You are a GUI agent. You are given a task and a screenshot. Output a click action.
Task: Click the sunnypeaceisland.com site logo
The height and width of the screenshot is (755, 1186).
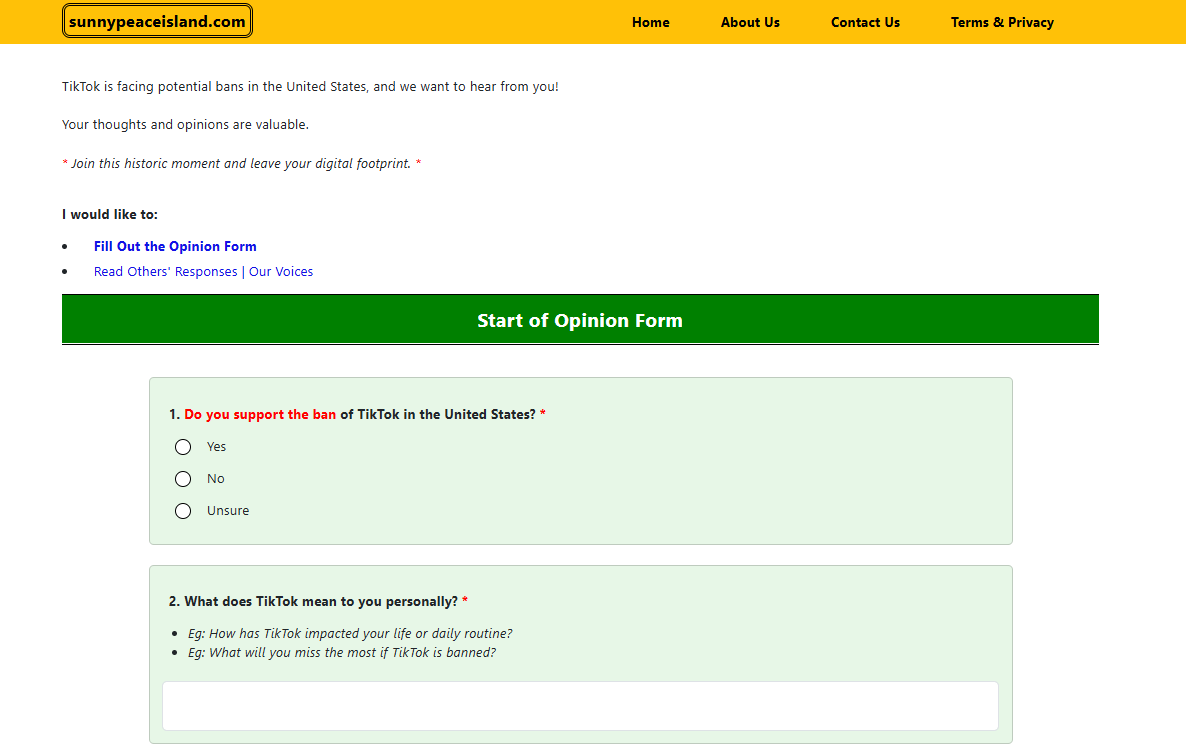[x=157, y=21]
